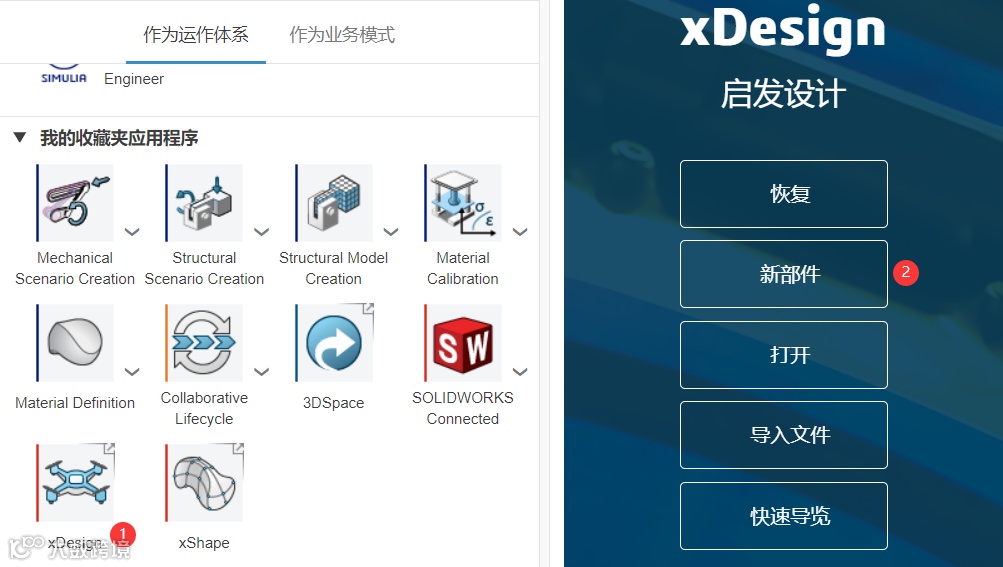Click the 打开 button
The height and width of the screenshot is (567, 1003).
click(784, 355)
